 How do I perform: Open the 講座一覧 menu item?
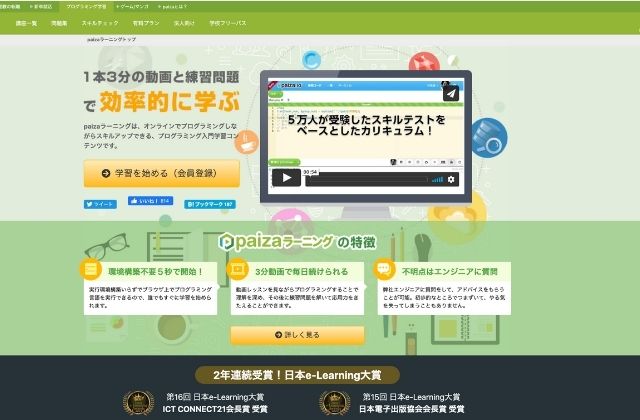[26, 23]
